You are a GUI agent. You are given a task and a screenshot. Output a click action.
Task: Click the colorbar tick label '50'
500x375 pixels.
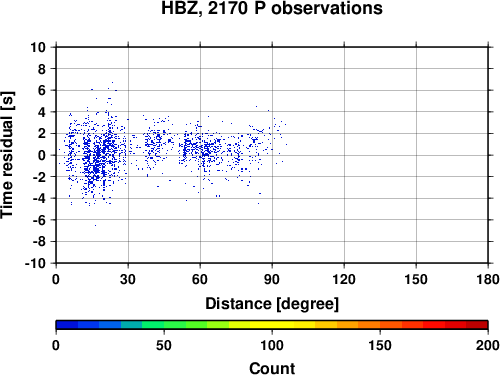(164, 345)
